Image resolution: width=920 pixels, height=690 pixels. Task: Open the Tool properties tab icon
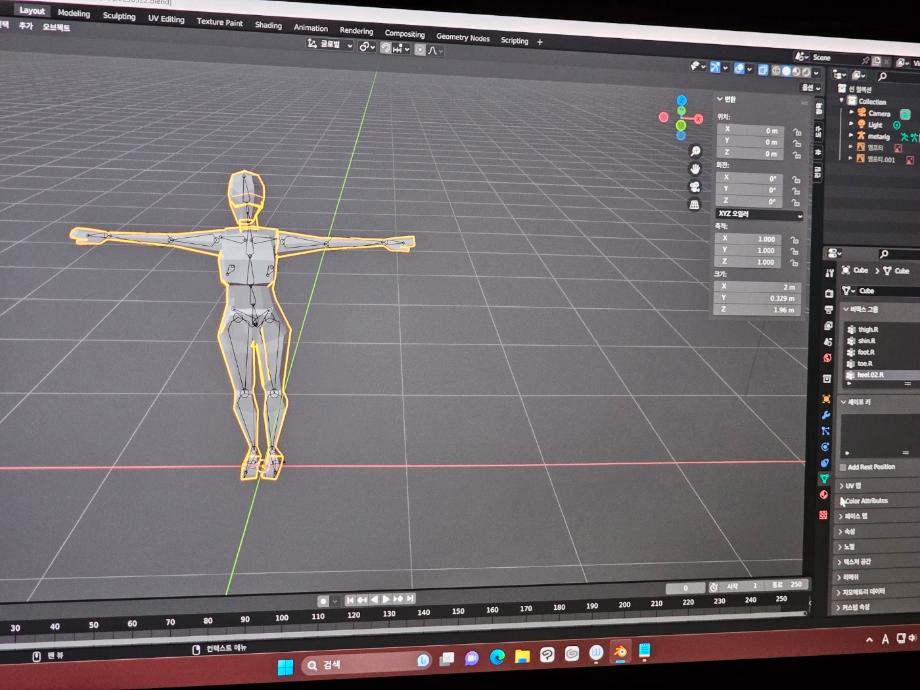pos(828,272)
